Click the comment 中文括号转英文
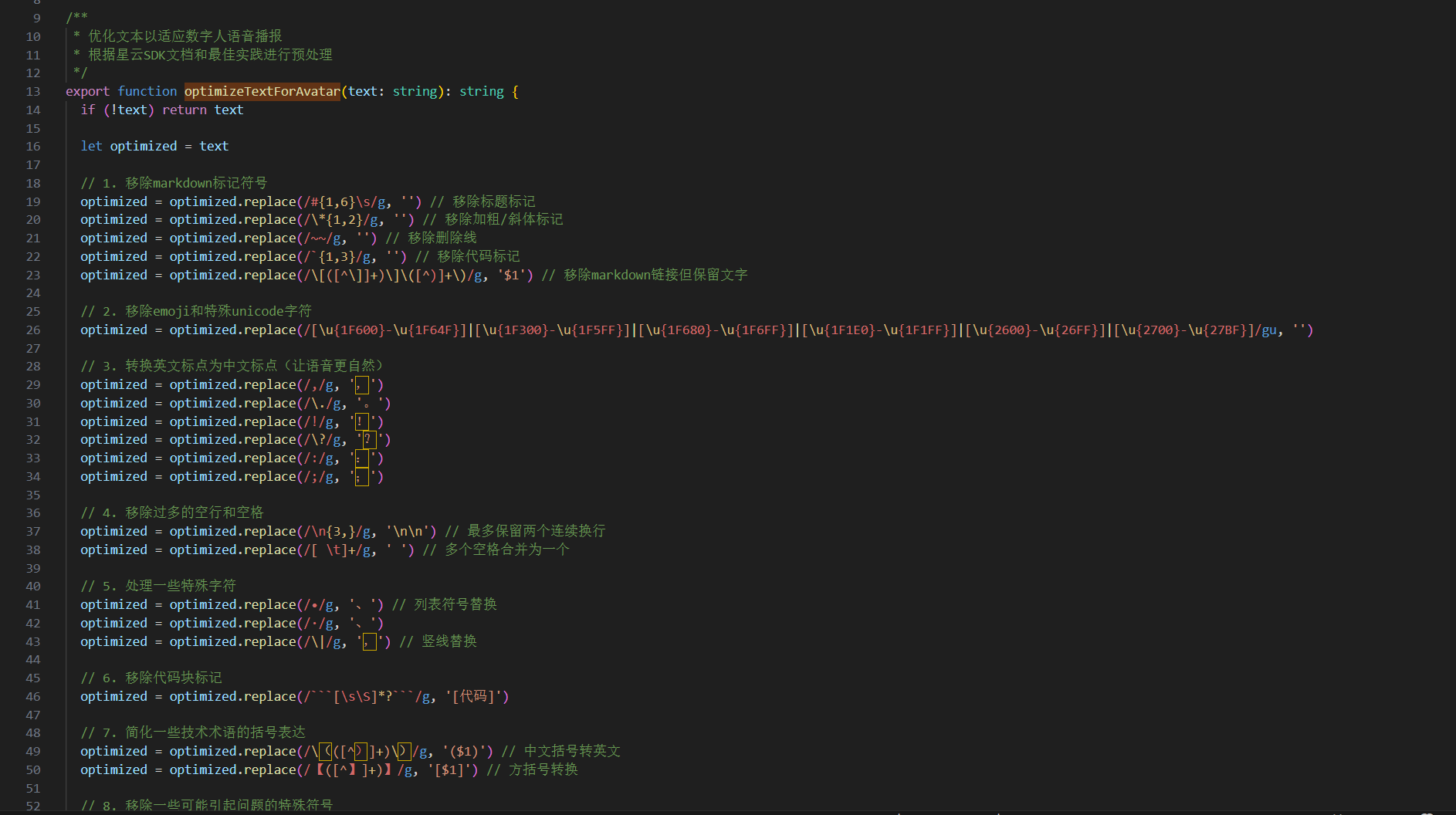 point(561,751)
